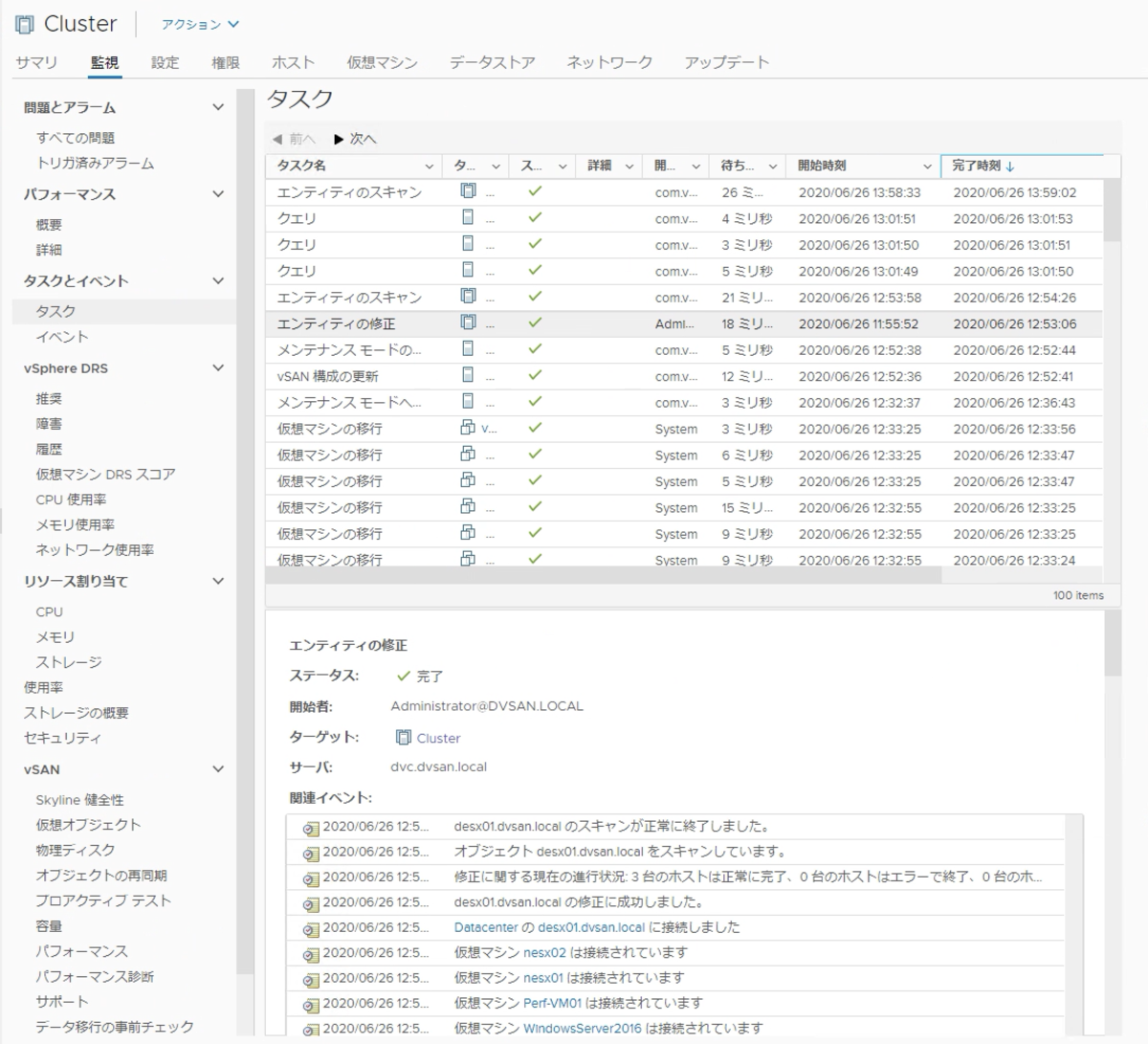Viewport: 1148px width, 1044px height.
Task: Open the タスク名 column filter dropdown
Action: point(430,167)
